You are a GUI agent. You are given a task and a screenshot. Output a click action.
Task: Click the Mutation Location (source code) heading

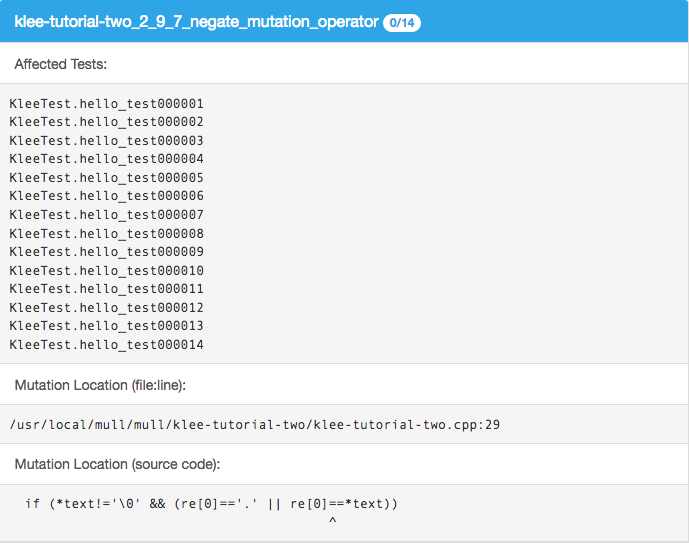pos(117,464)
